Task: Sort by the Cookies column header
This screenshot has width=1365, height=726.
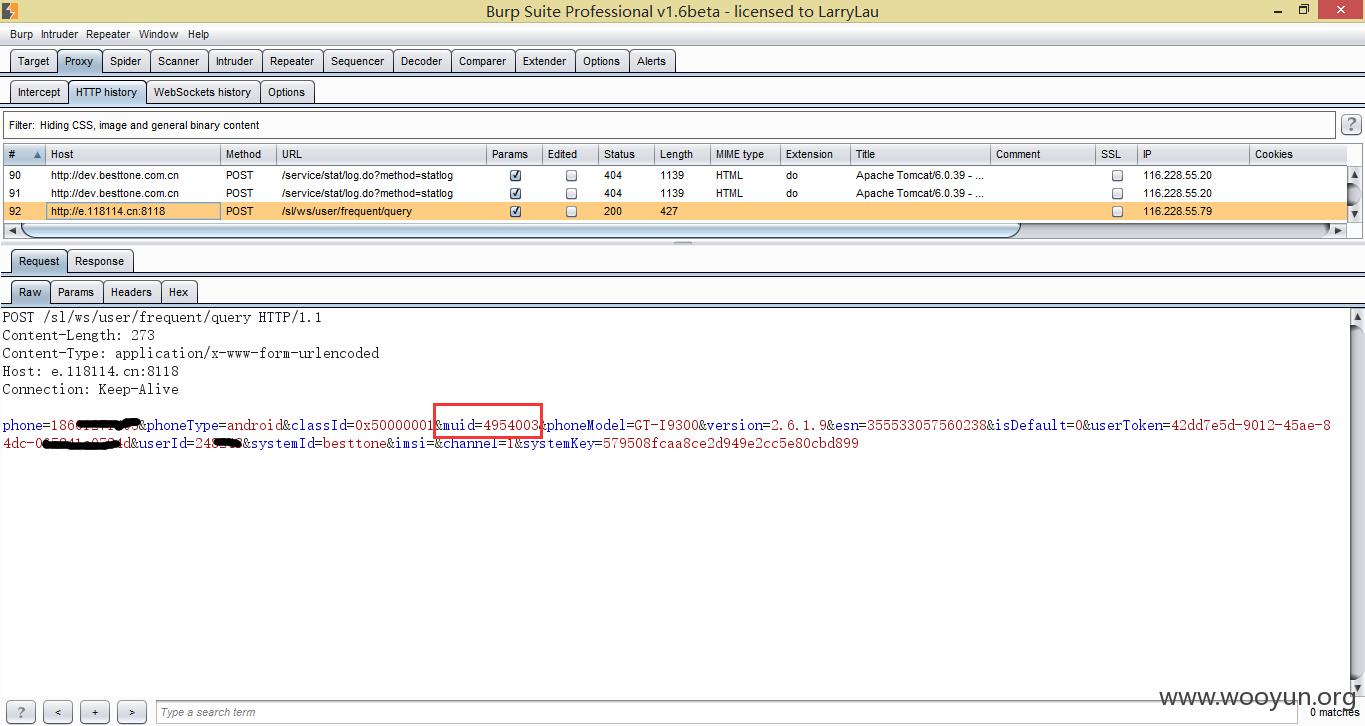Action: (1297, 154)
